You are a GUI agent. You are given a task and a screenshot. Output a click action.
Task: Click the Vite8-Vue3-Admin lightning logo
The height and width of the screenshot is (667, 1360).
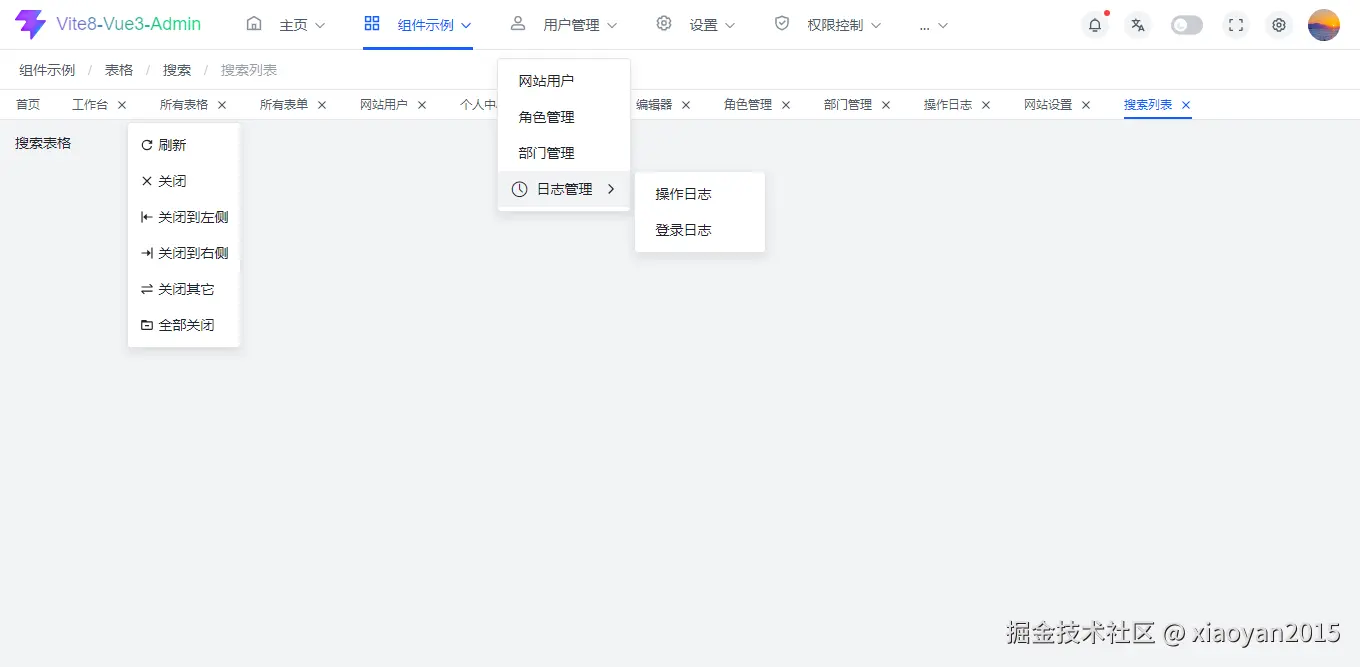(31, 24)
